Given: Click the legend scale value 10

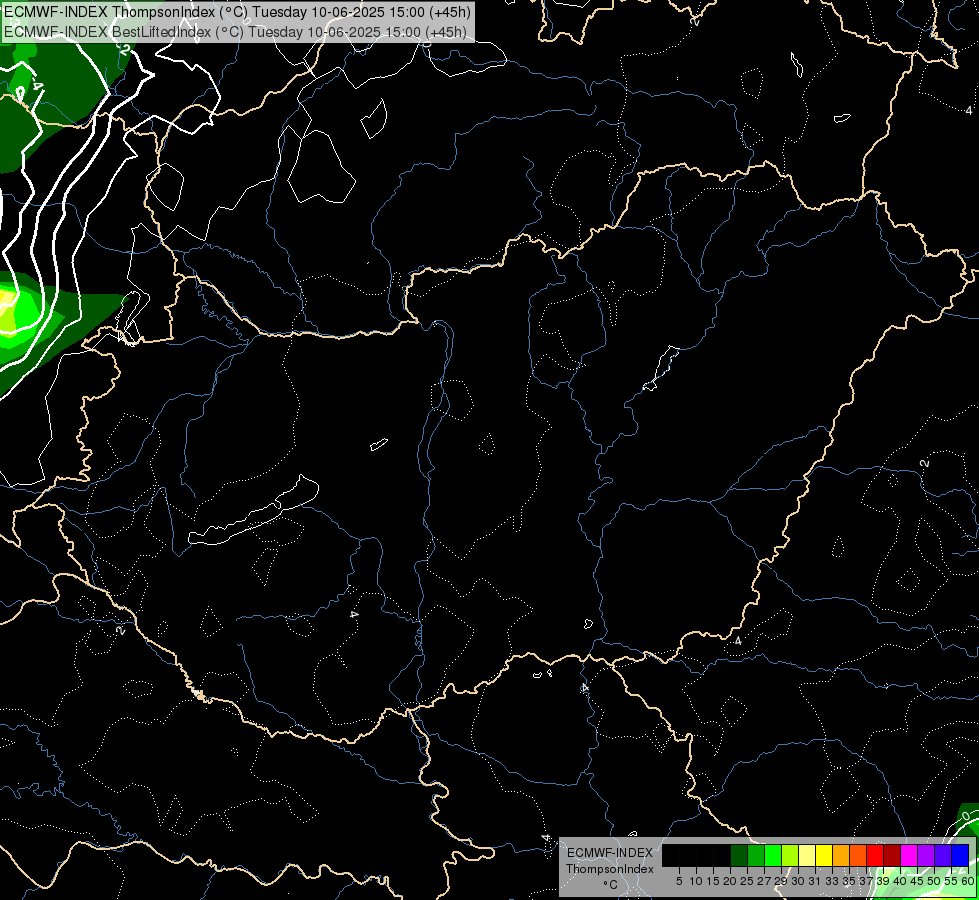Looking at the screenshot, I should [696, 881].
